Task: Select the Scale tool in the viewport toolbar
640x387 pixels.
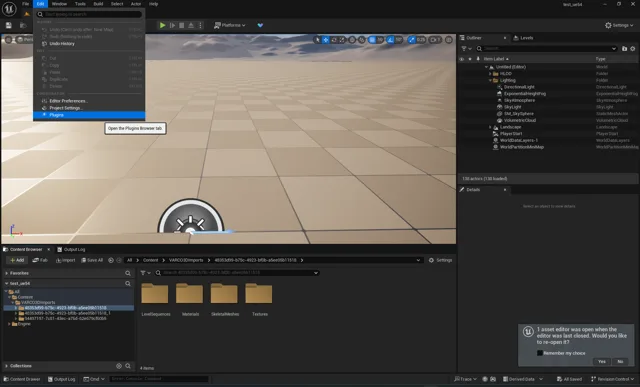Action: (342, 40)
